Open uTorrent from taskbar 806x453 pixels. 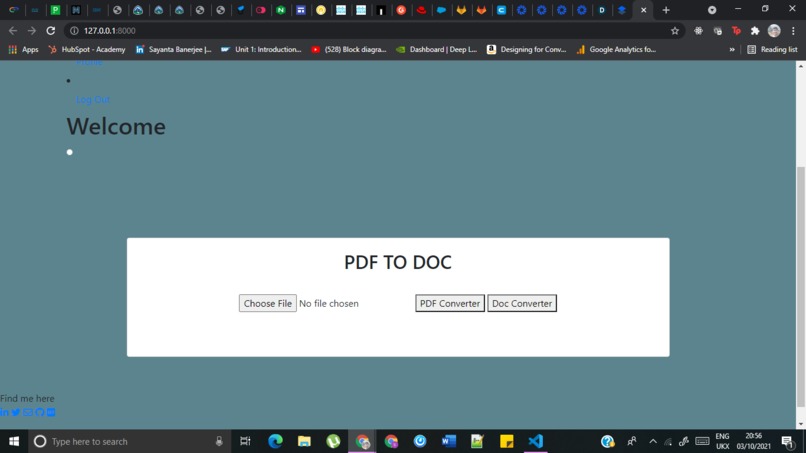click(333, 441)
